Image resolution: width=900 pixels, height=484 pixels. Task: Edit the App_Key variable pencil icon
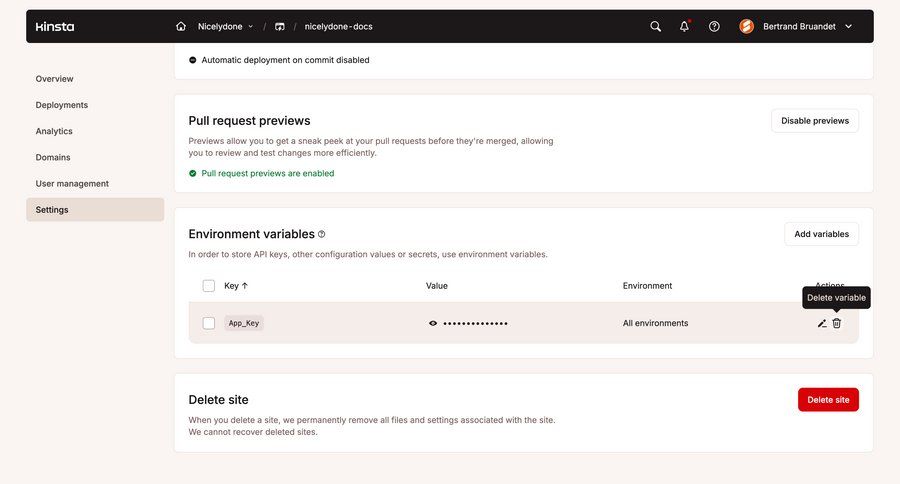pyautogui.click(x=822, y=323)
